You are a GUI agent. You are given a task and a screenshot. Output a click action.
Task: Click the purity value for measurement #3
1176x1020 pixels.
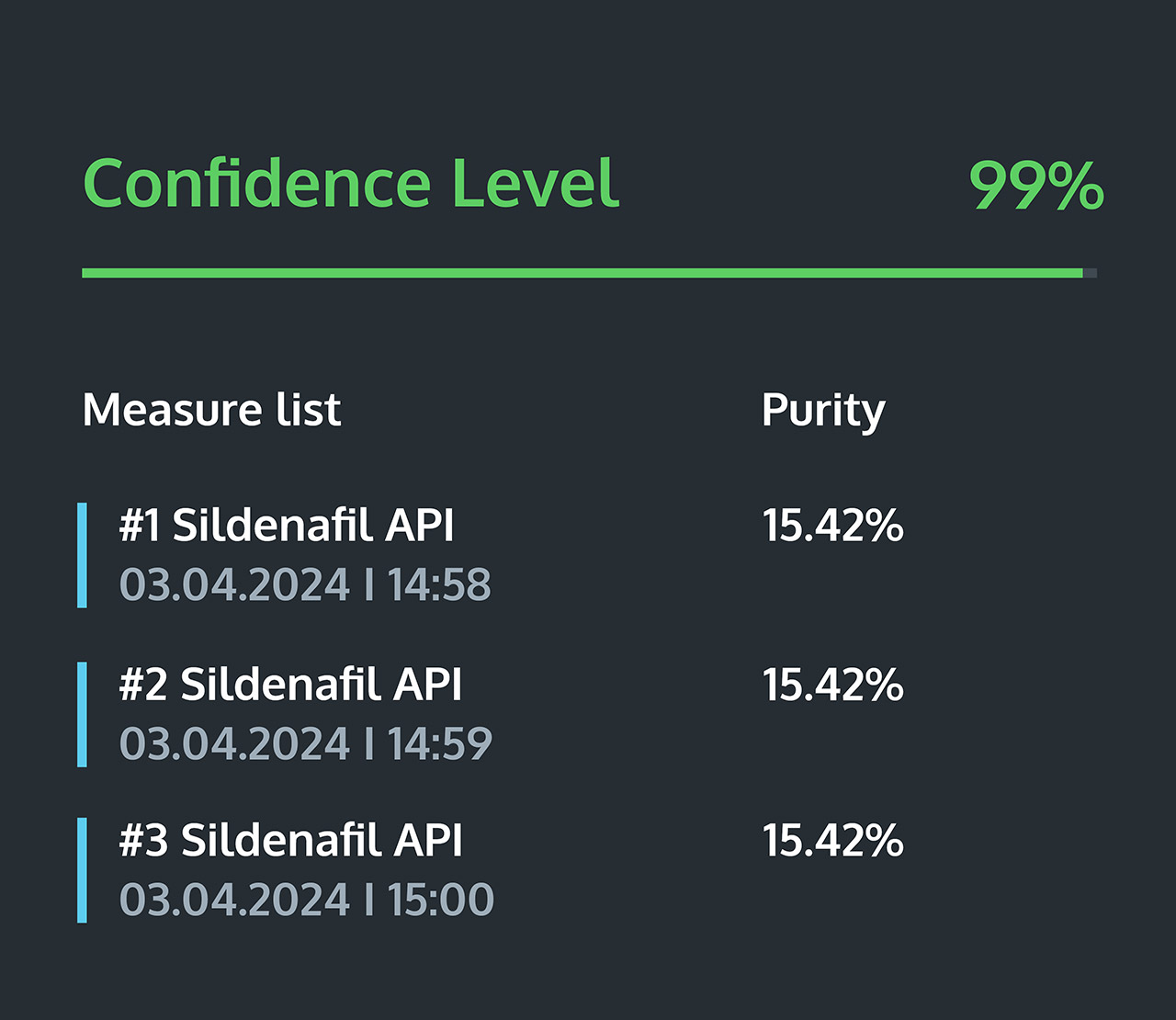[x=832, y=841]
